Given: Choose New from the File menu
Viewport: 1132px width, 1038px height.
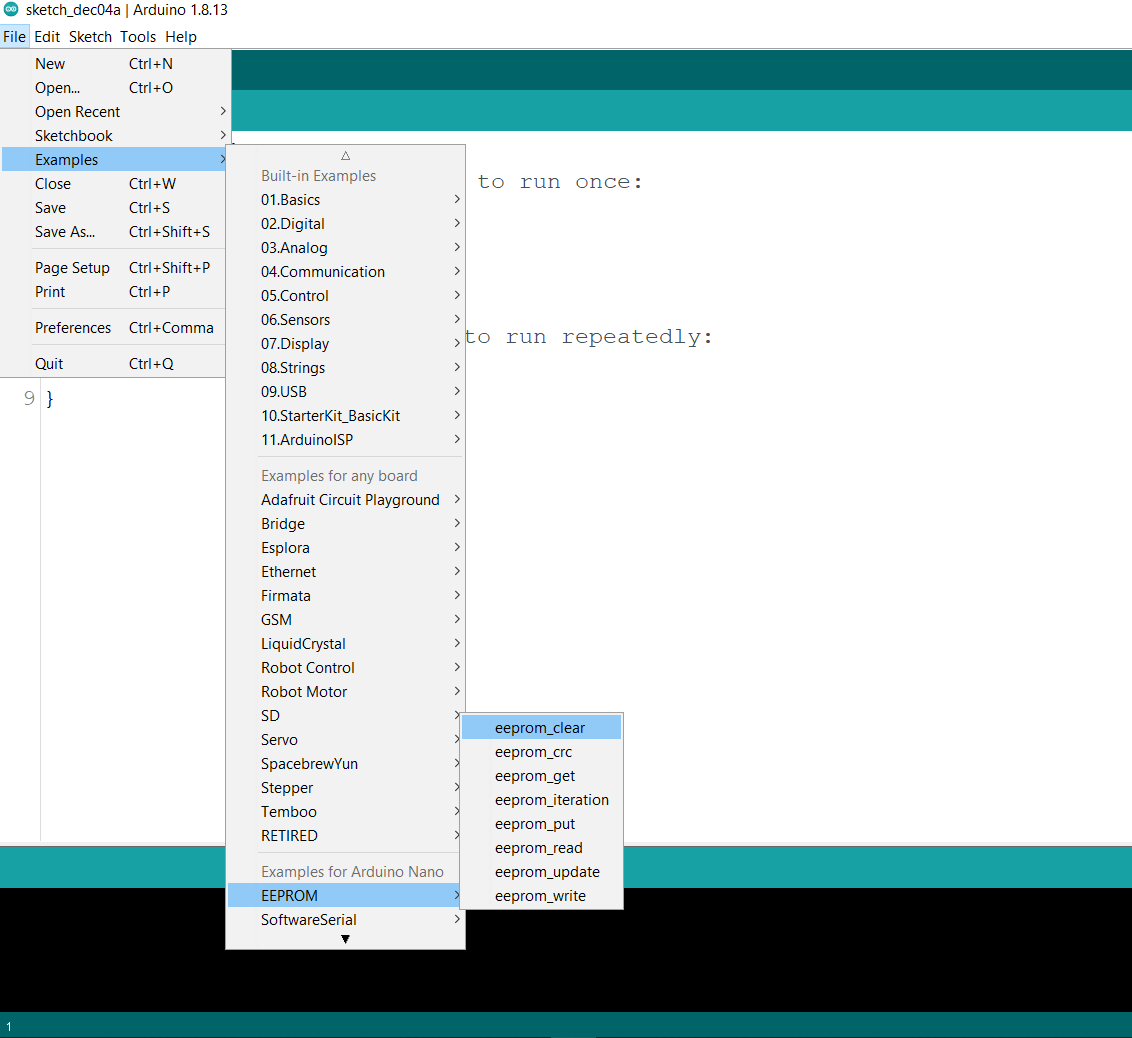Looking at the screenshot, I should click(x=114, y=64).
